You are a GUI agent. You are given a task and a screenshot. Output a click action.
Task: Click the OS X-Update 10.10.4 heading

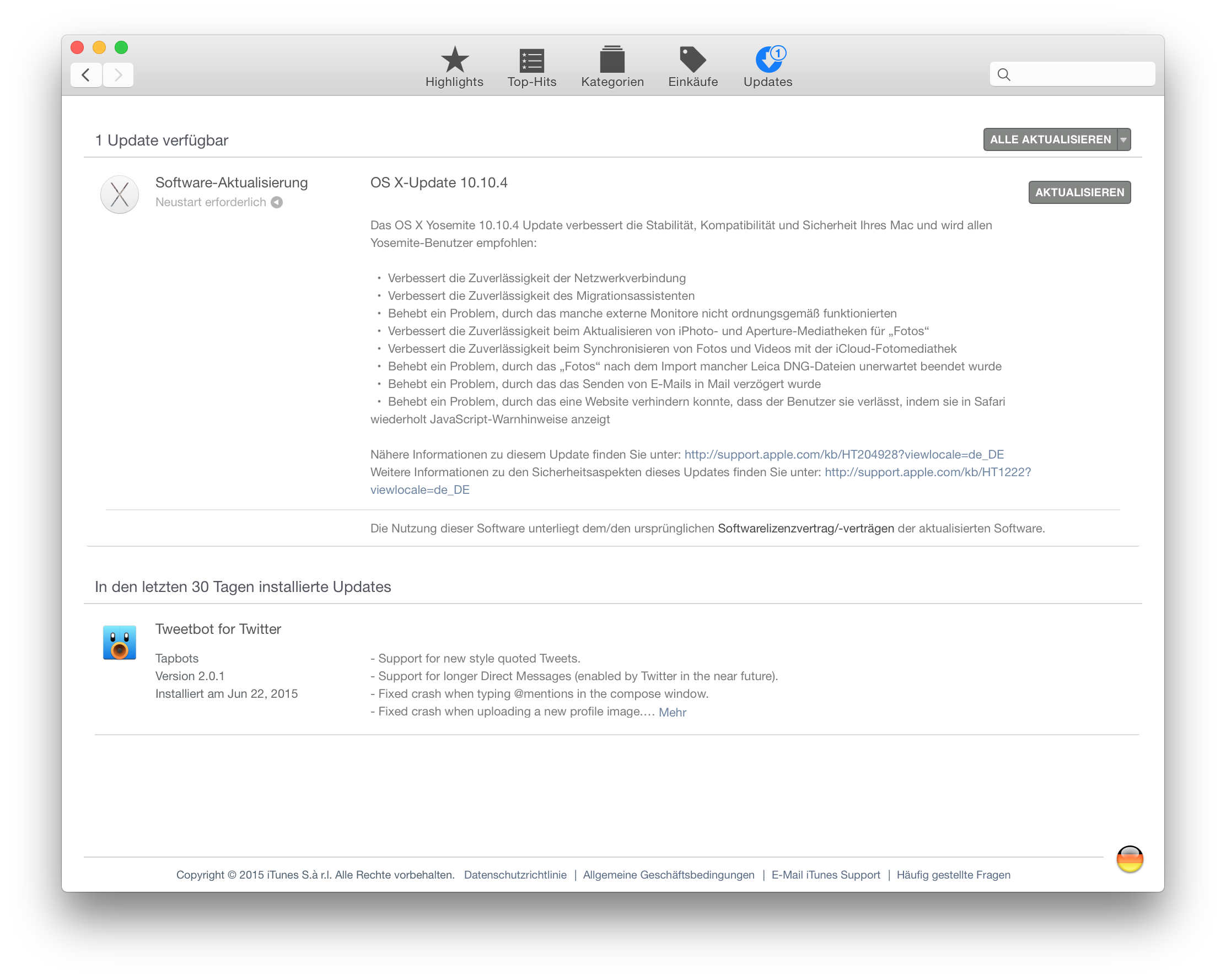pyautogui.click(x=439, y=182)
